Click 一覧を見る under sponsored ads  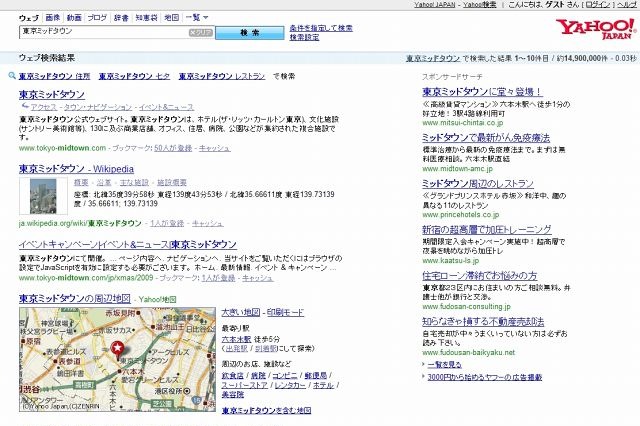444,364
